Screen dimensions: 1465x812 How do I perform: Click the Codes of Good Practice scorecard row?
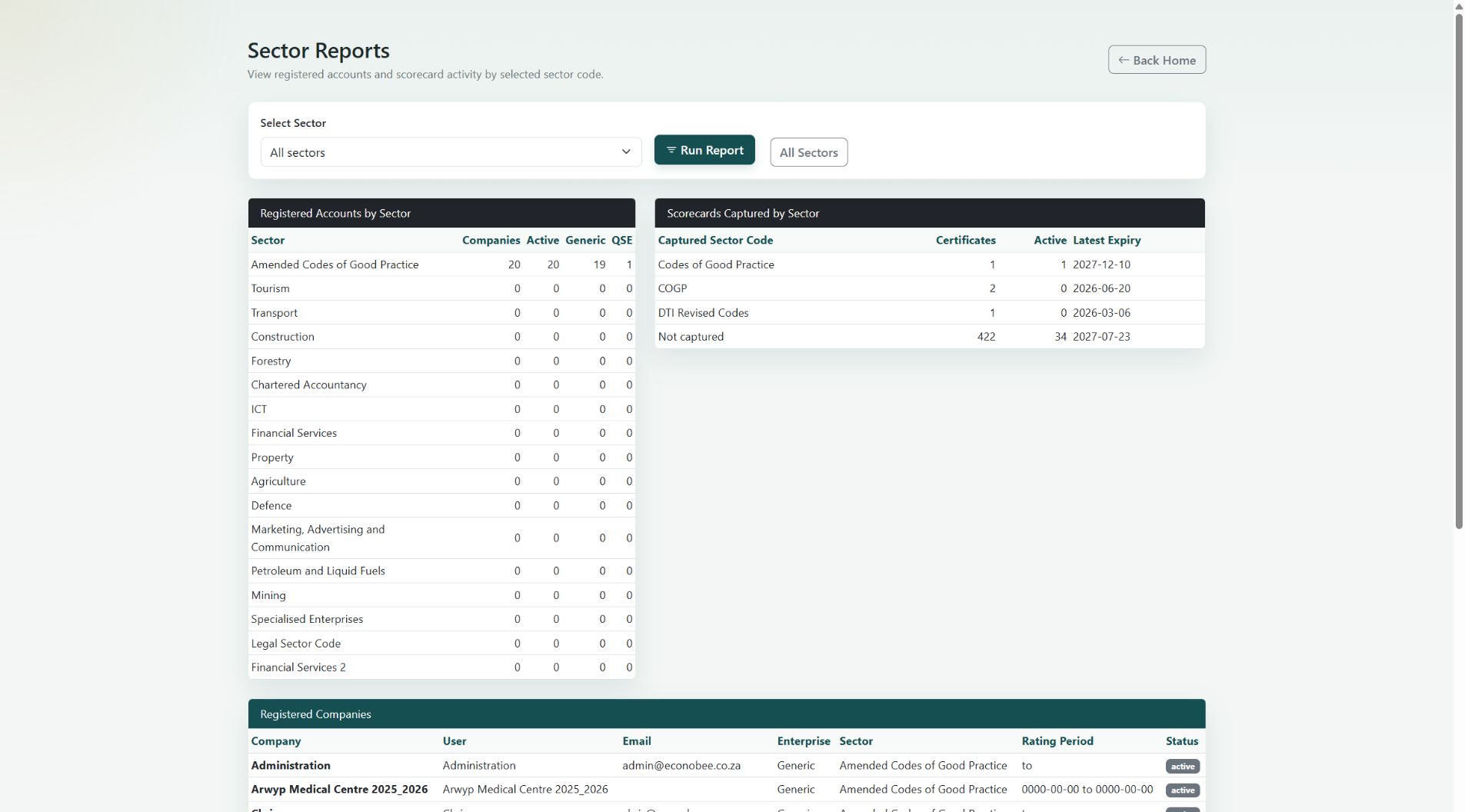(x=930, y=265)
